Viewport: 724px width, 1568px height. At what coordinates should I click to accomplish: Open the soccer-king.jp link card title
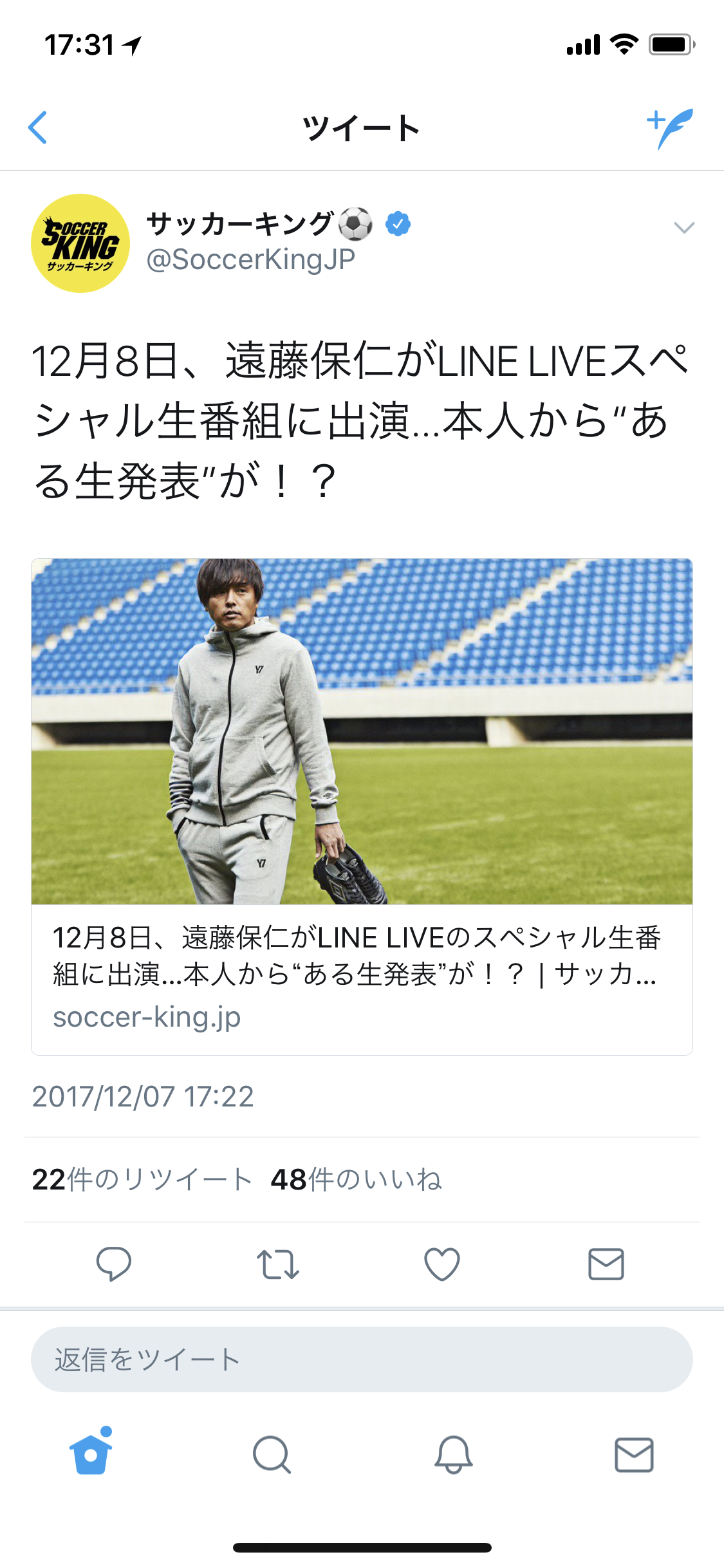(356, 957)
